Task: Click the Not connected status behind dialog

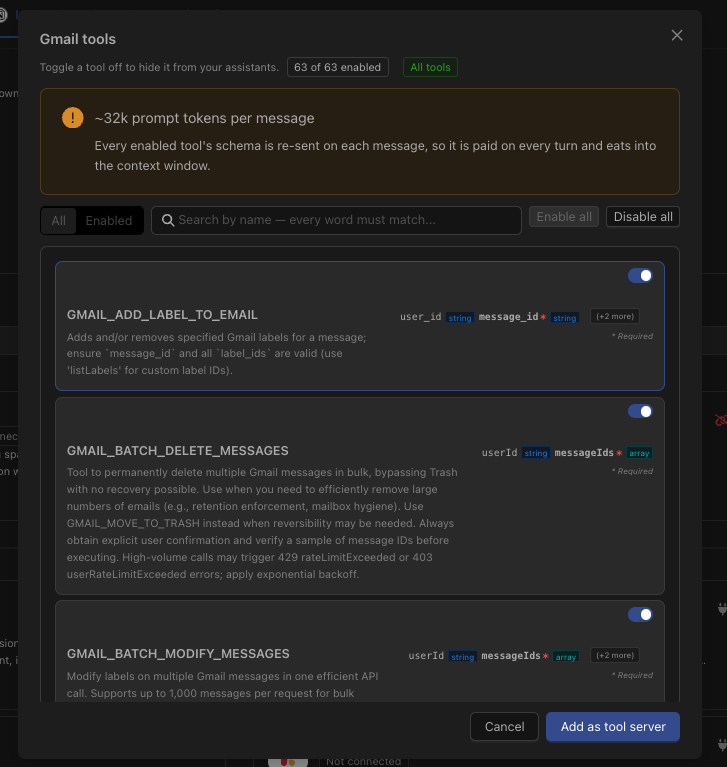Action: click(x=364, y=762)
